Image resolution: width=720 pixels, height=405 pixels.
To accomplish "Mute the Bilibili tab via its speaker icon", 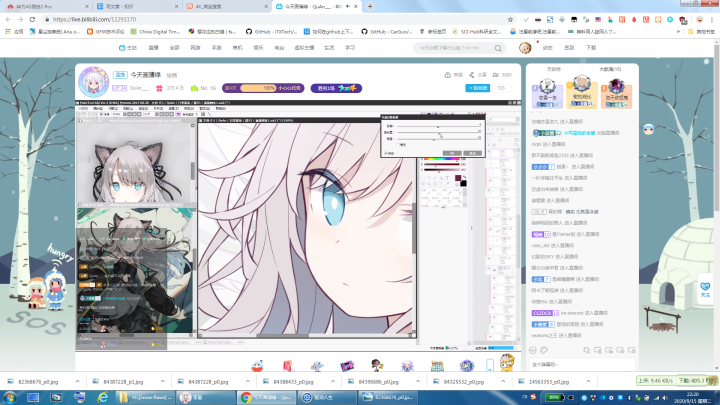I will coord(348,6).
